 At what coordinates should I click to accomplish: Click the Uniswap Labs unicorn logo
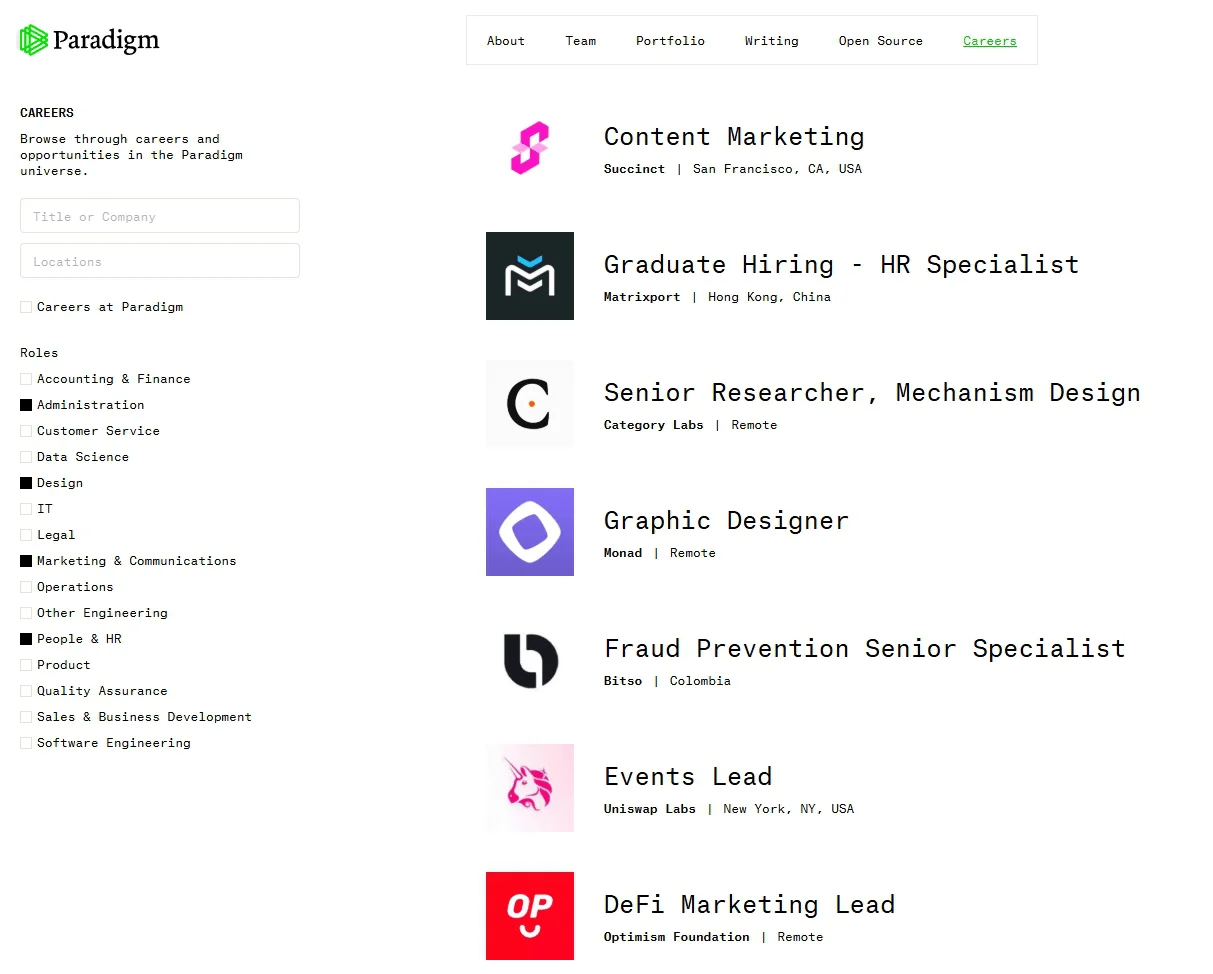(530, 788)
